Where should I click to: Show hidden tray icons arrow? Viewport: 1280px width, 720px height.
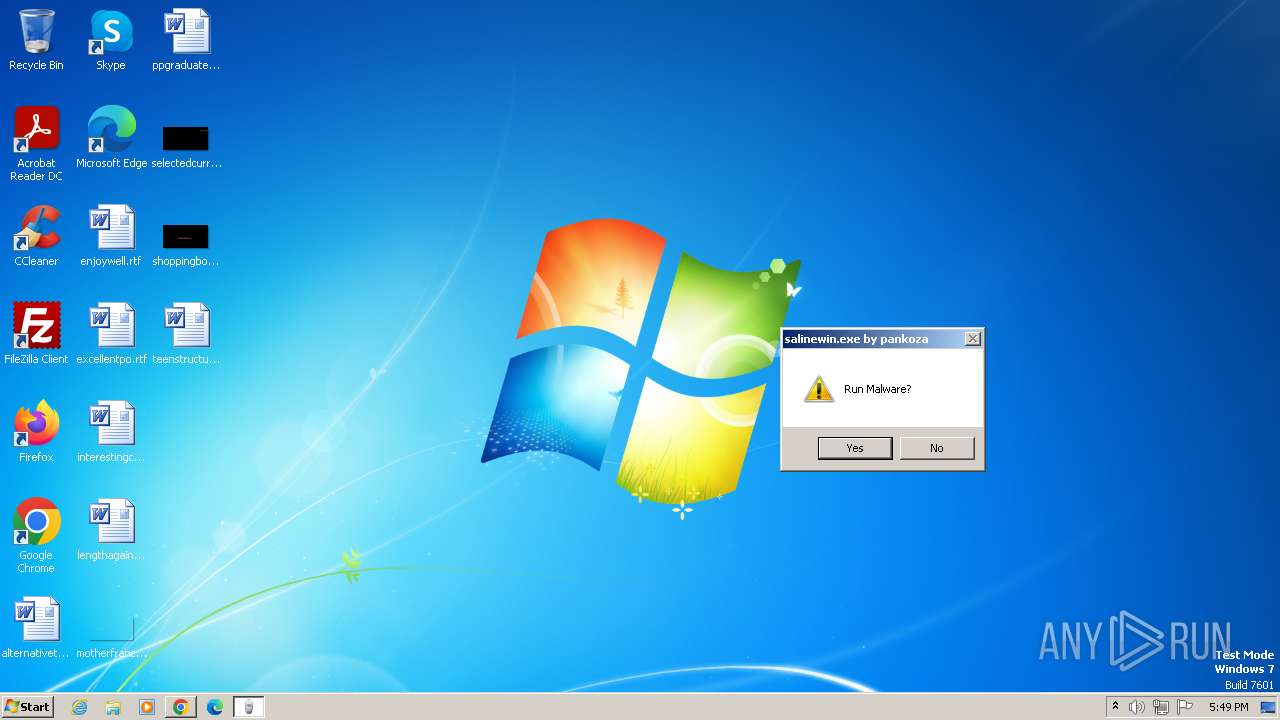coord(1115,707)
